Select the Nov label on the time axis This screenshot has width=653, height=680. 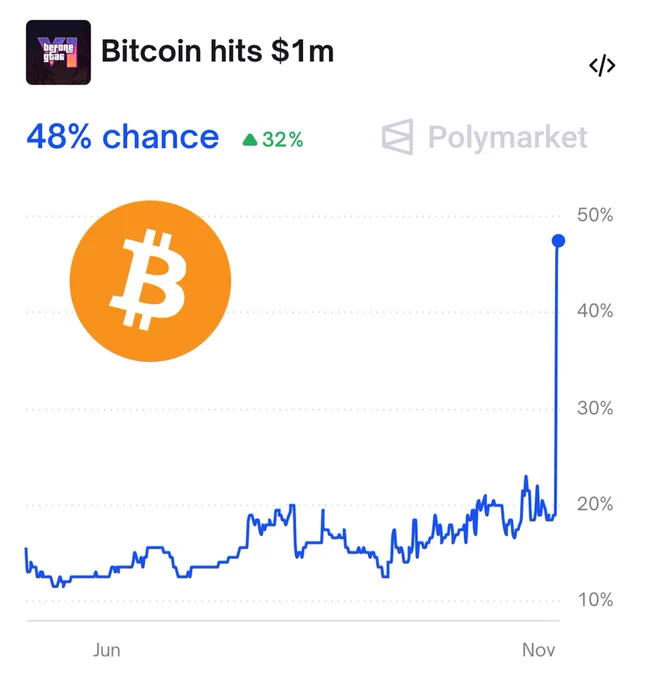pos(538,650)
